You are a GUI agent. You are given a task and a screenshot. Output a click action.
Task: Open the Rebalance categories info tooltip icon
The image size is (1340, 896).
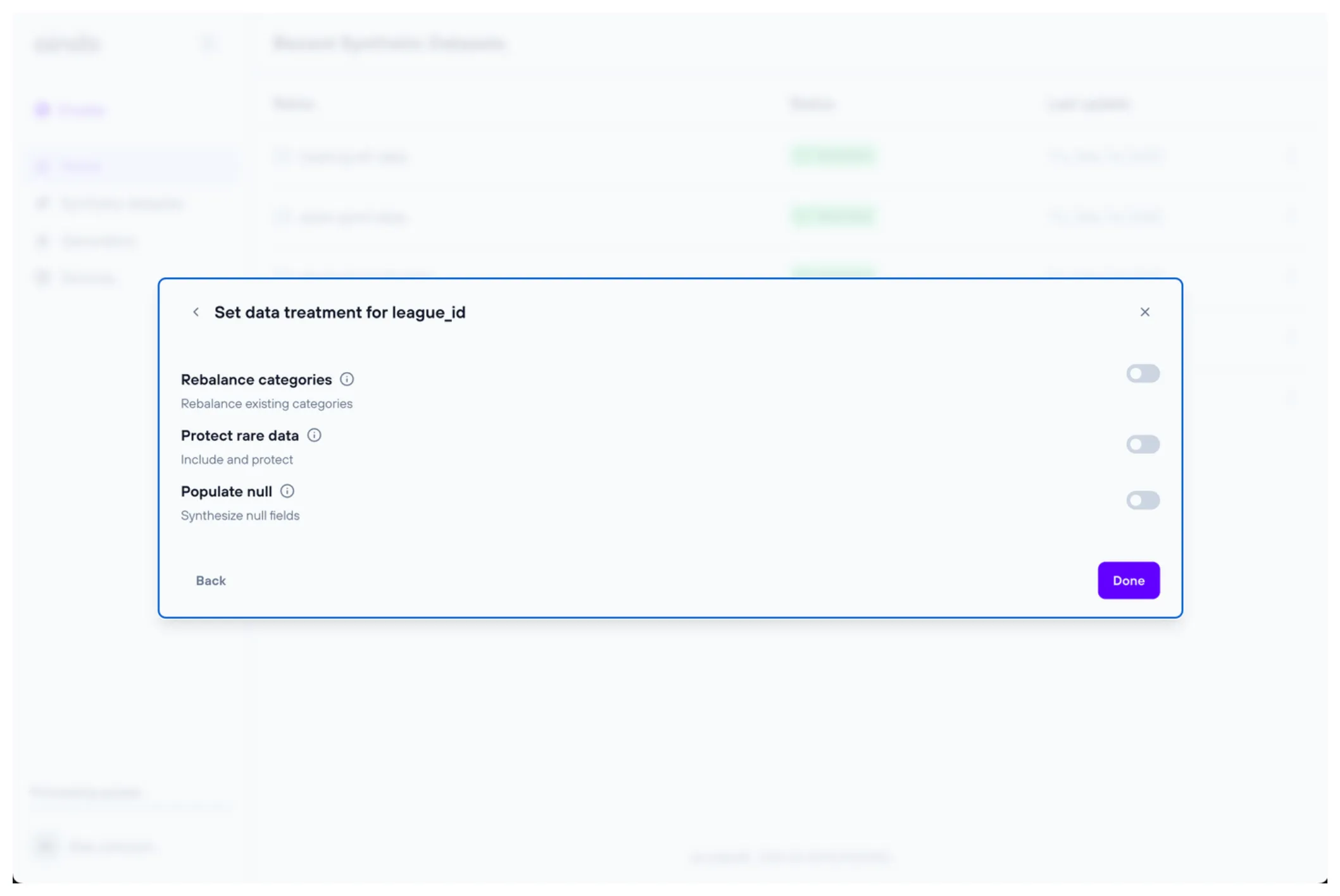(347, 379)
